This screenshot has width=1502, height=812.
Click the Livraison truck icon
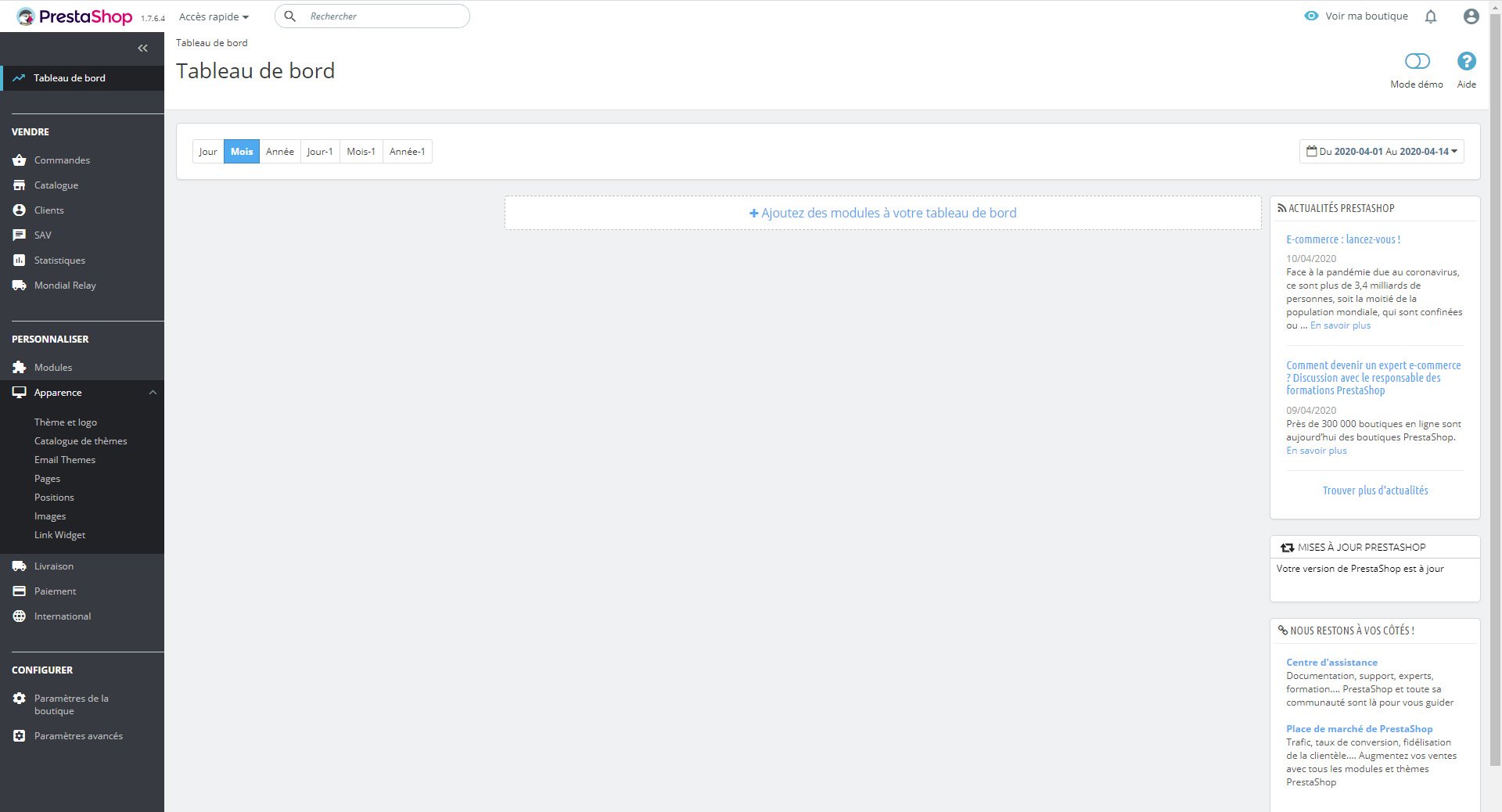20,566
